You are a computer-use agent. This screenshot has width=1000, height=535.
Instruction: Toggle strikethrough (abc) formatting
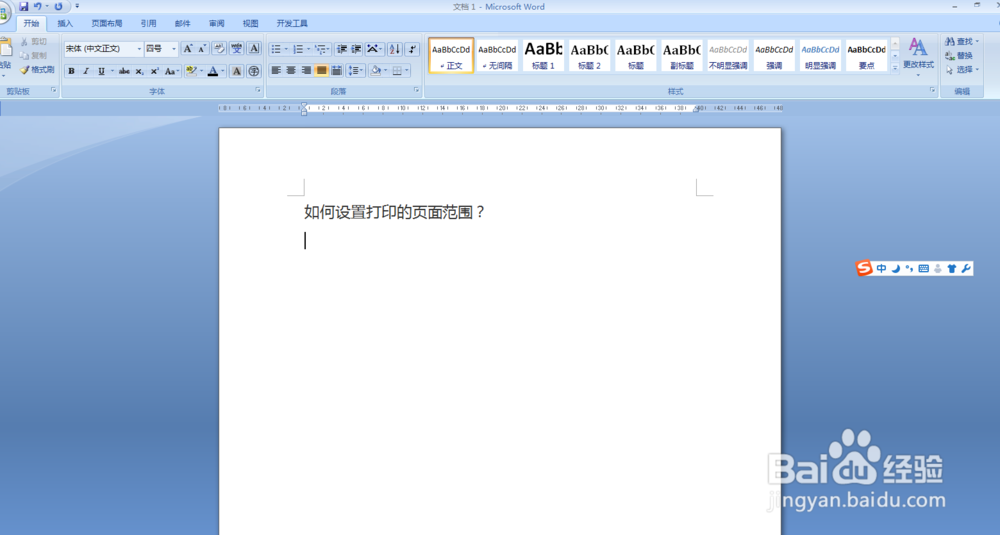point(124,71)
